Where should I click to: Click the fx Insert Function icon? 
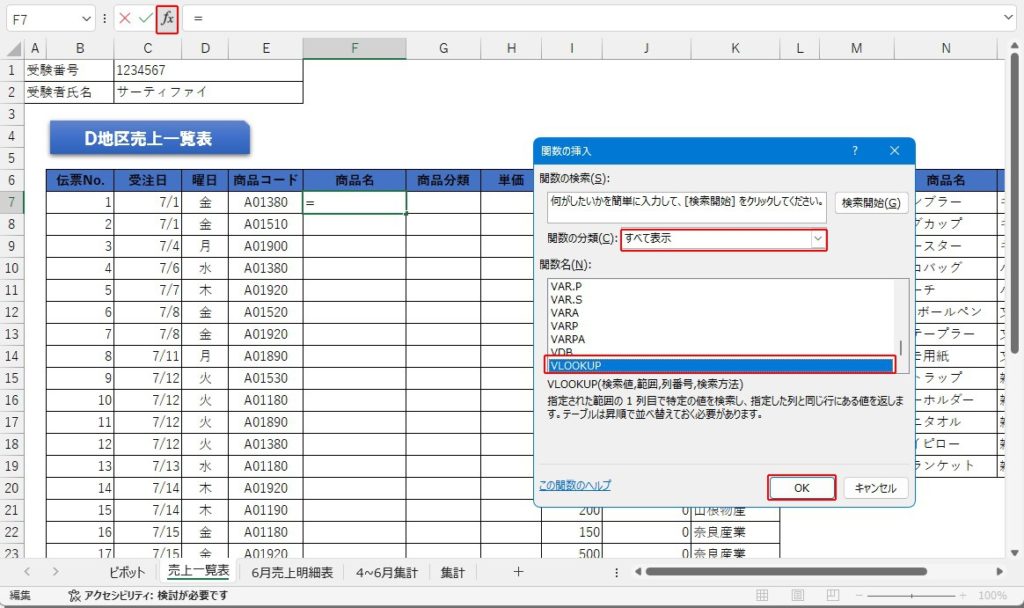point(167,19)
